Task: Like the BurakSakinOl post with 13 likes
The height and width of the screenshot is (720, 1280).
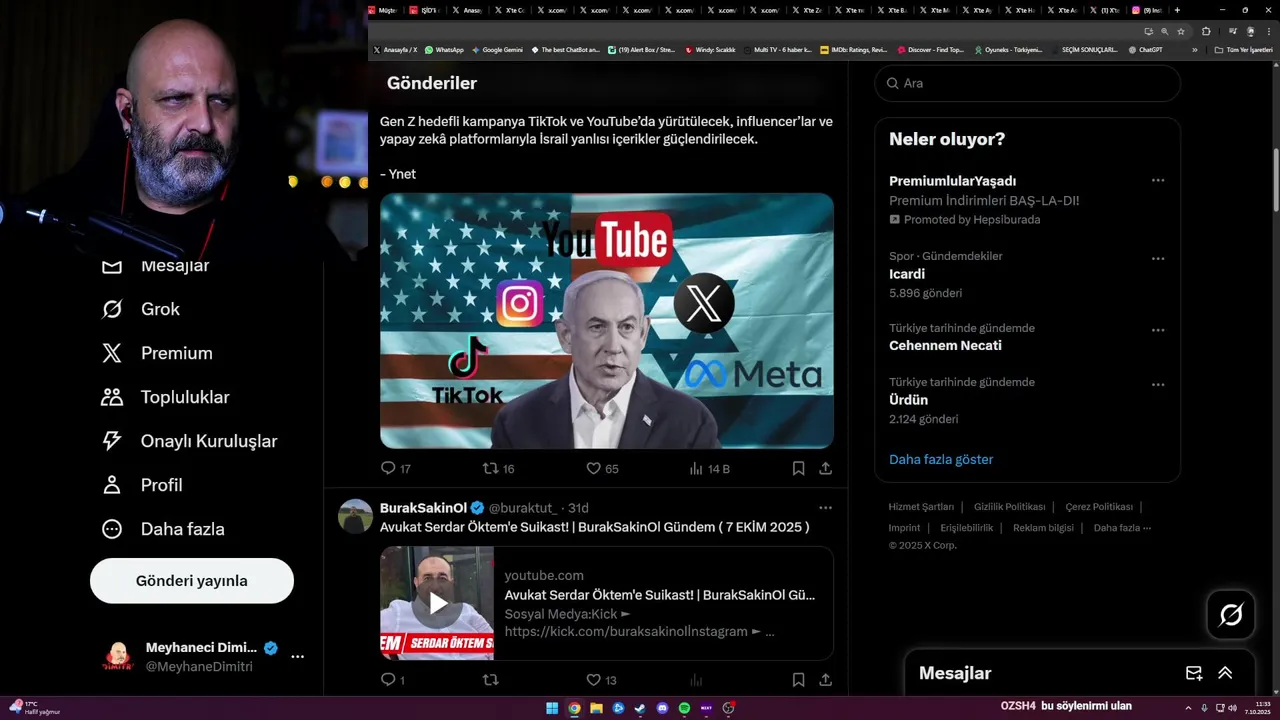Action: 601,680
